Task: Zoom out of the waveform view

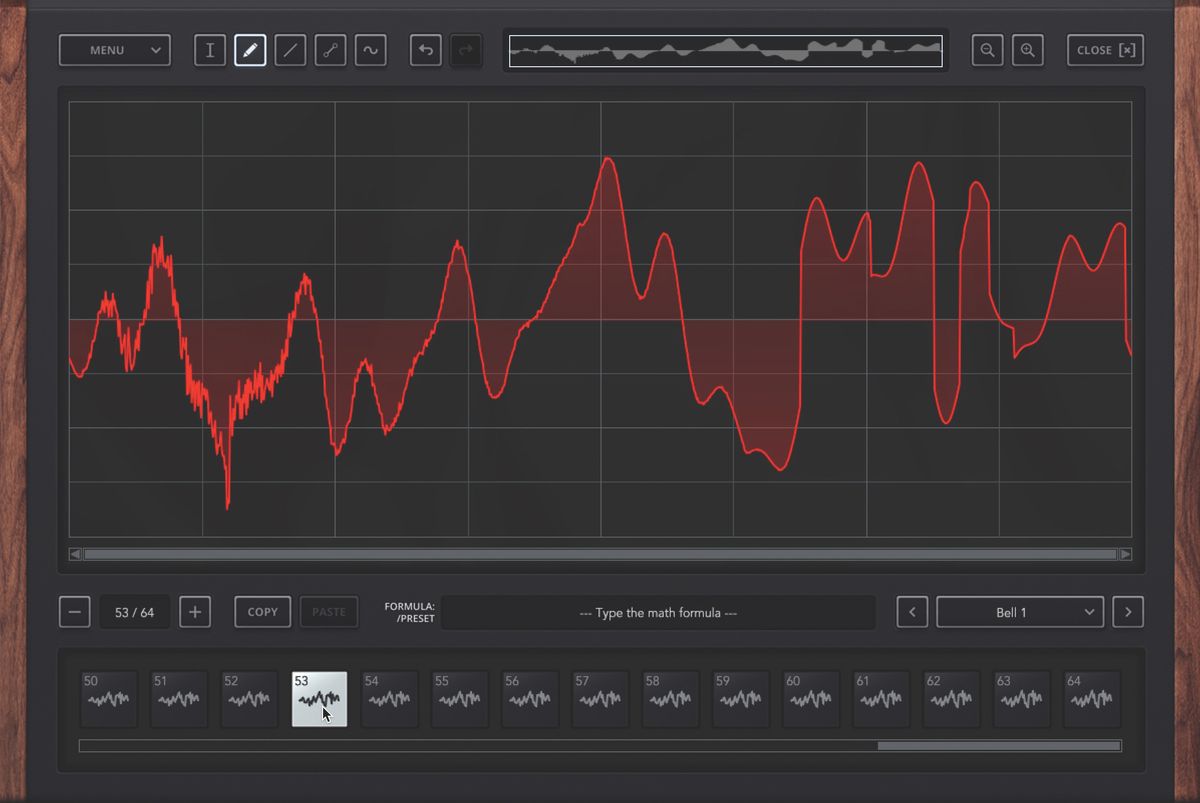Action: [987, 50]
